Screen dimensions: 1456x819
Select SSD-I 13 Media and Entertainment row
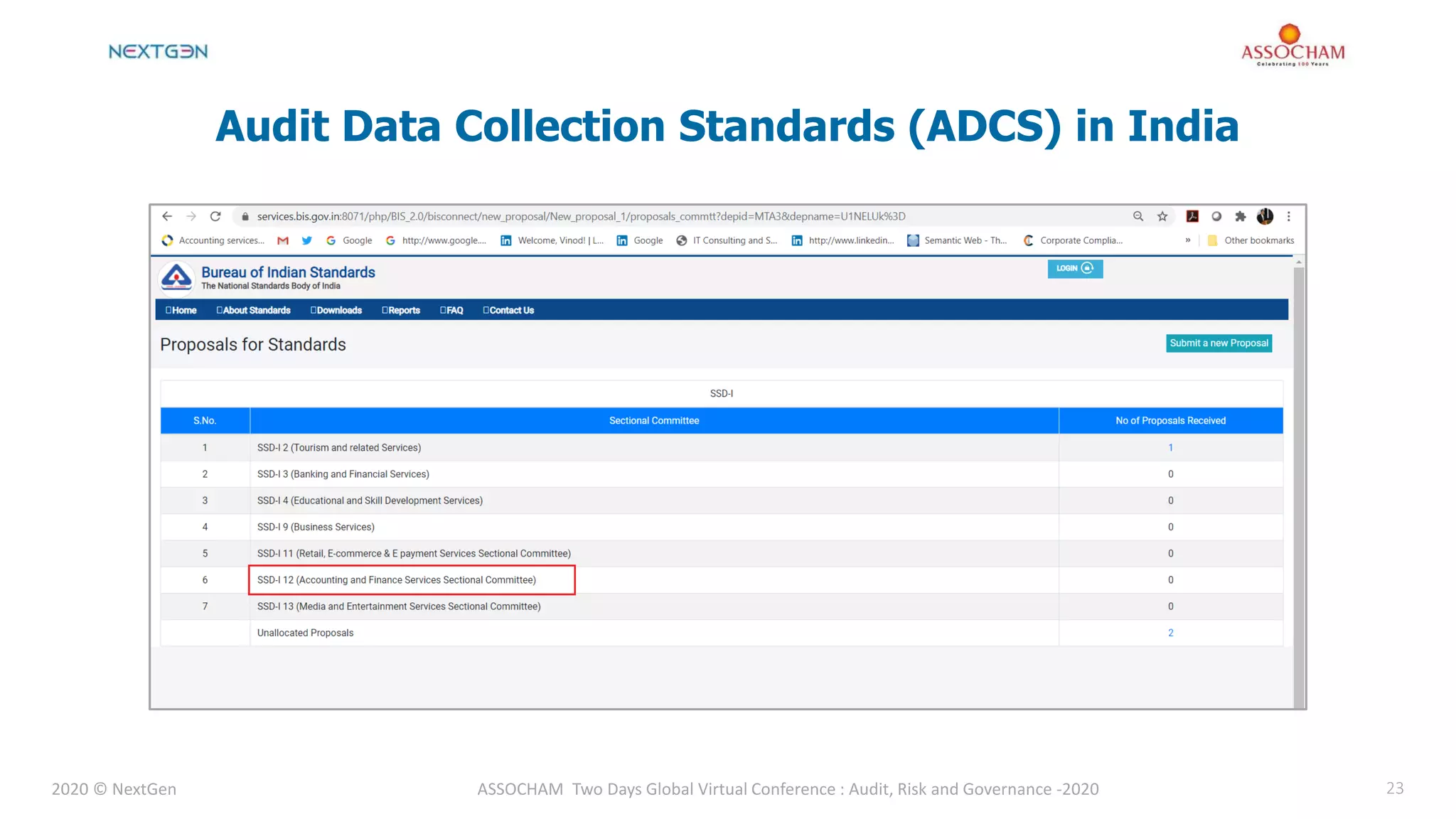399,606
